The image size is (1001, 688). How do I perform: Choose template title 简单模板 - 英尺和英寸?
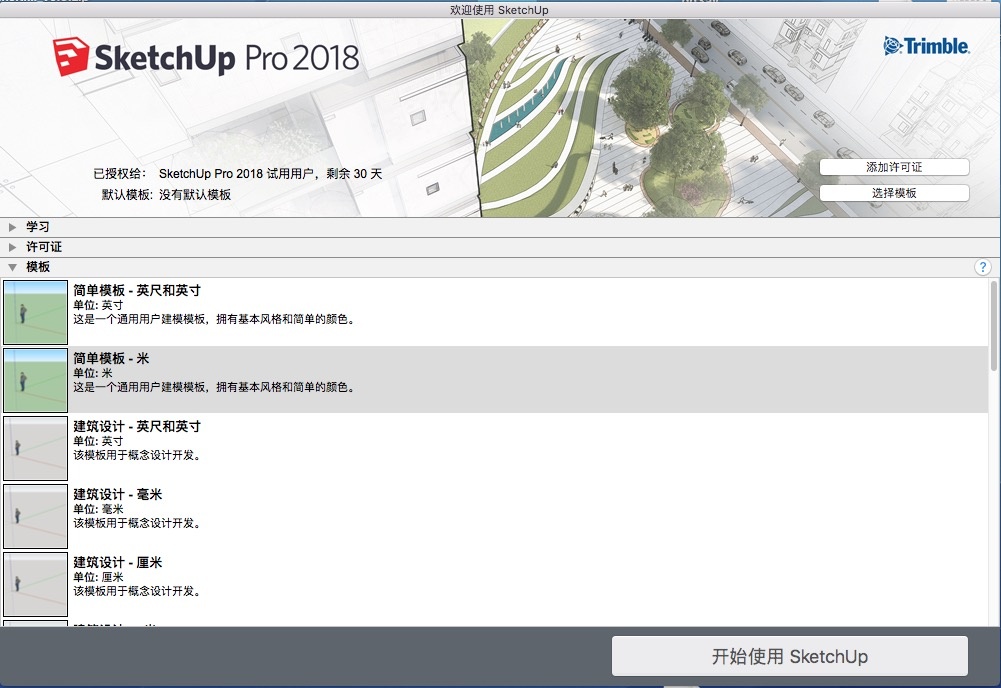(137, 290)
